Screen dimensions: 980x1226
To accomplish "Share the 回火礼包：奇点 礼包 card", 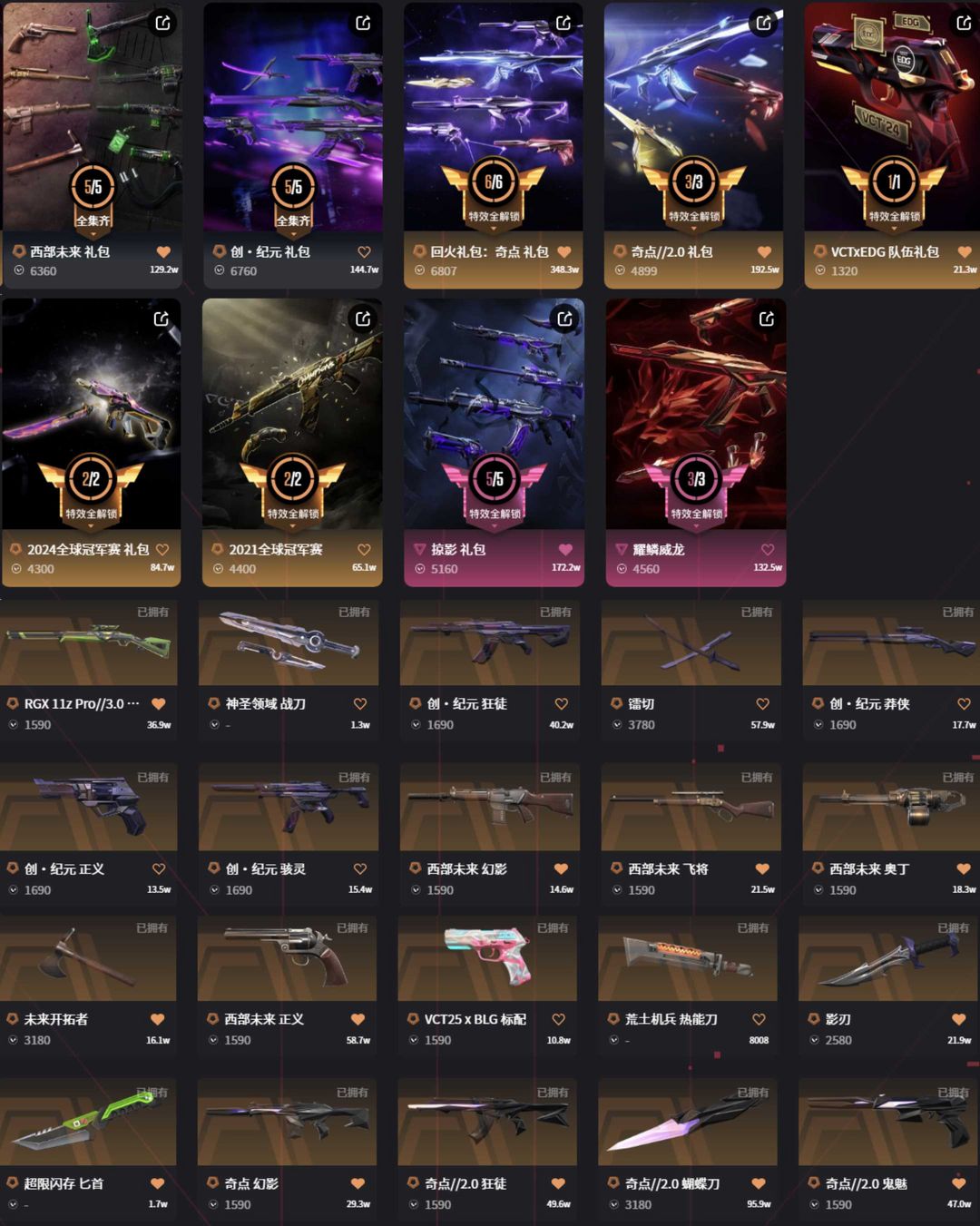I will [x=563, y=23].
